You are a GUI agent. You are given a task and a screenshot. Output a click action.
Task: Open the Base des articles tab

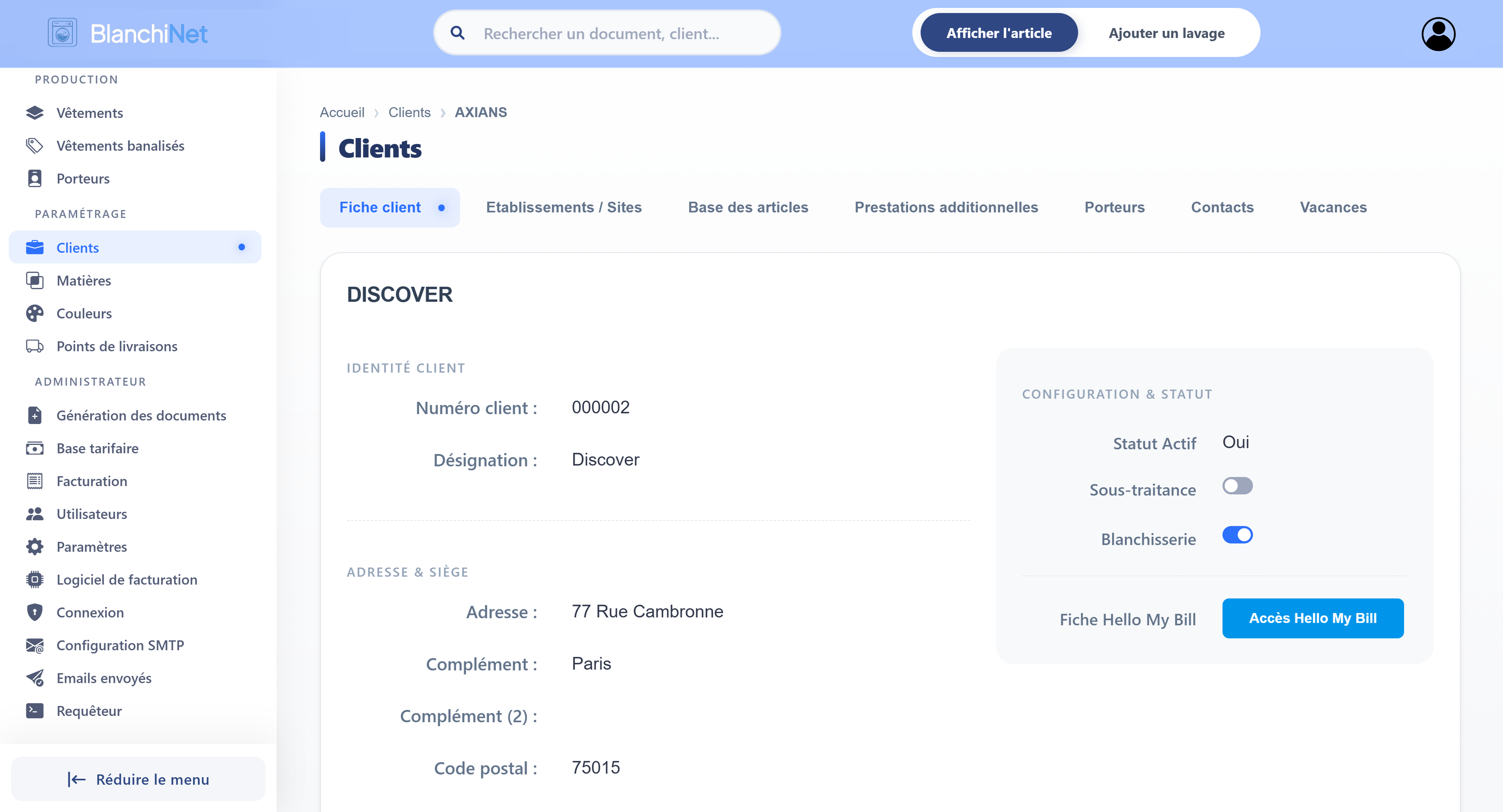coord(747,207)
